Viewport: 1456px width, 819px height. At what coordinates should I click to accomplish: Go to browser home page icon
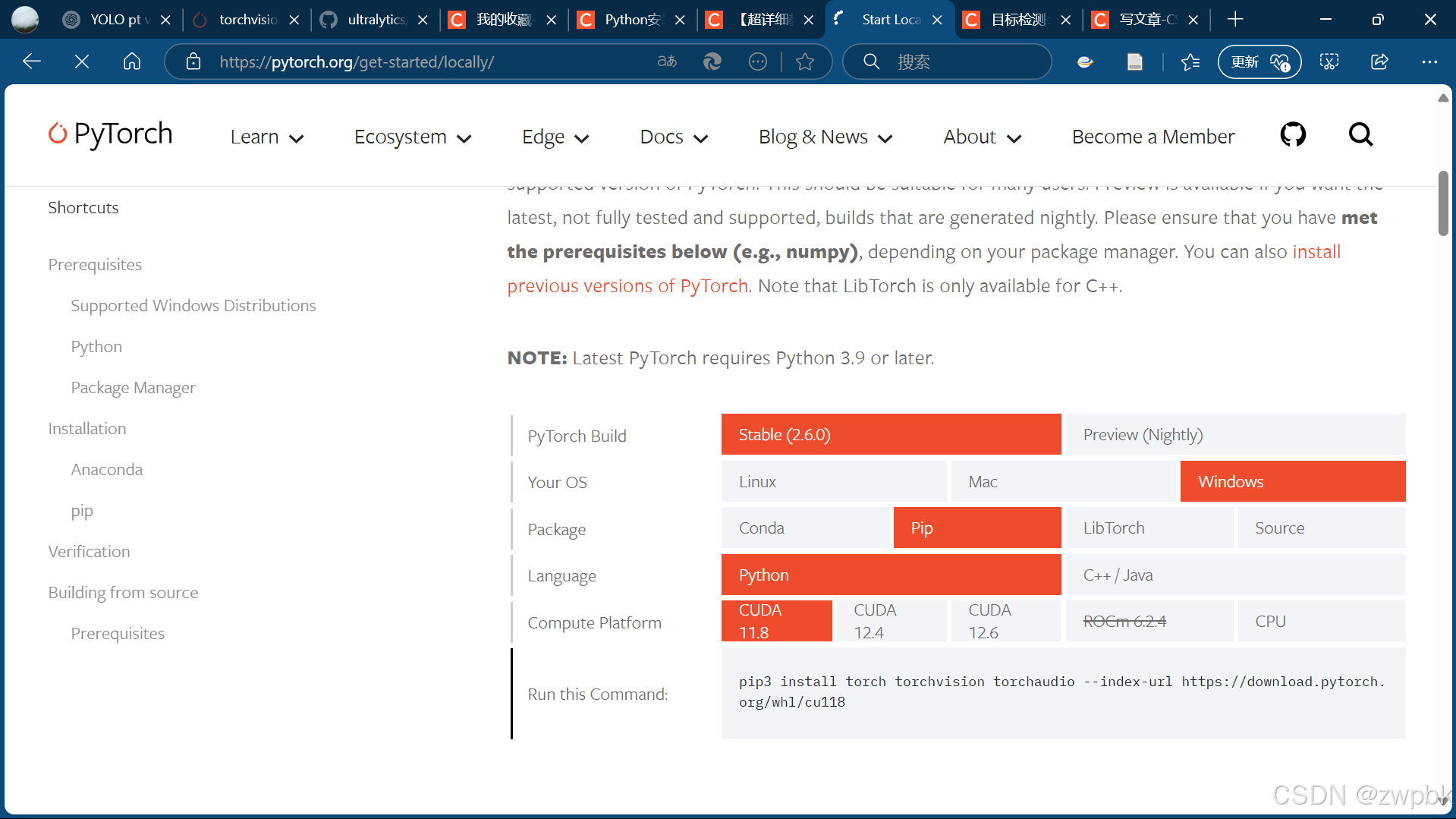pos(132,61)
